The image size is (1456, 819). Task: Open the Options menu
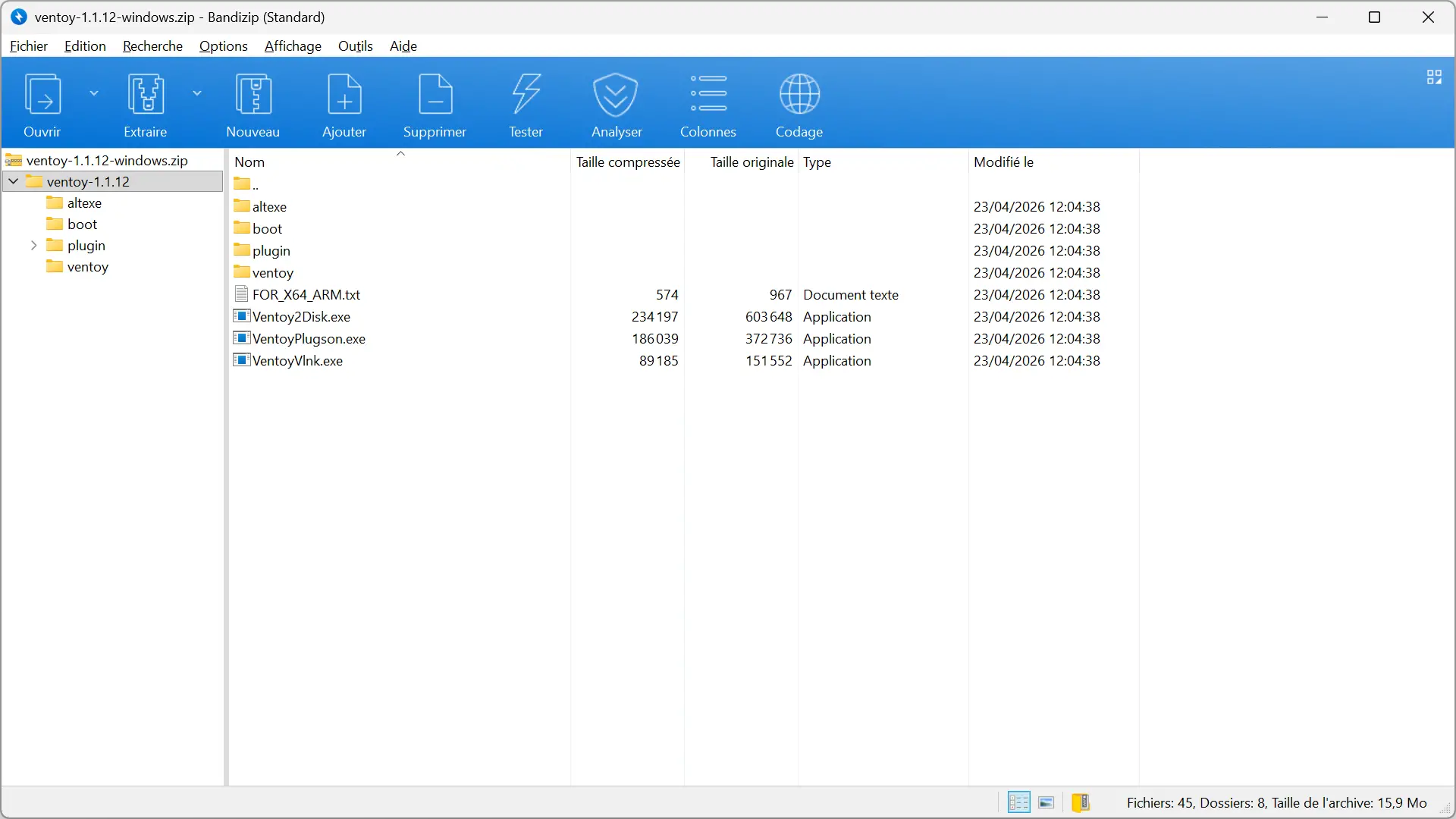(x=224, y=46)
